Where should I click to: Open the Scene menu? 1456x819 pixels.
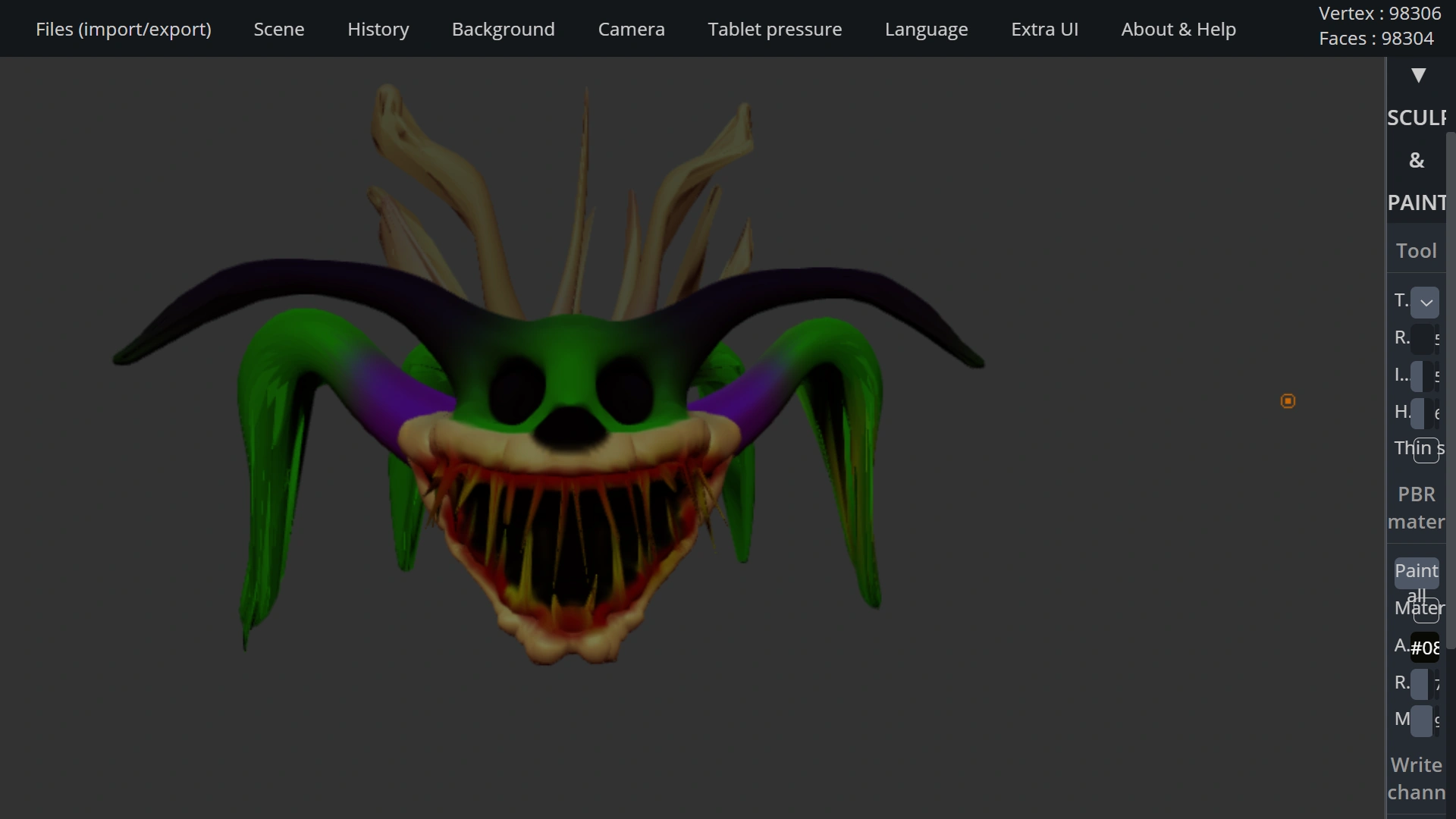(279, 29)
